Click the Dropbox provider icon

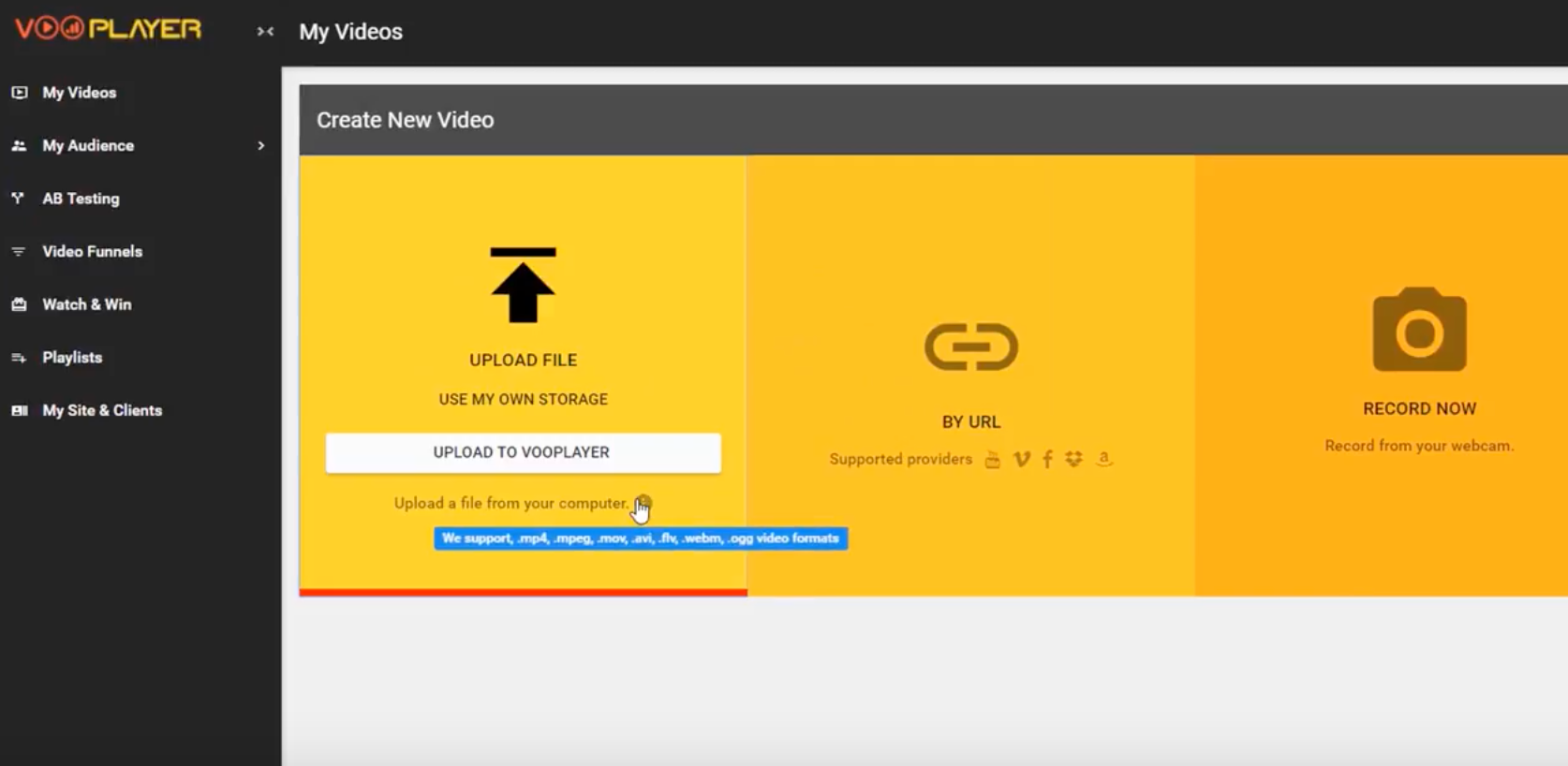point(1073,459)
